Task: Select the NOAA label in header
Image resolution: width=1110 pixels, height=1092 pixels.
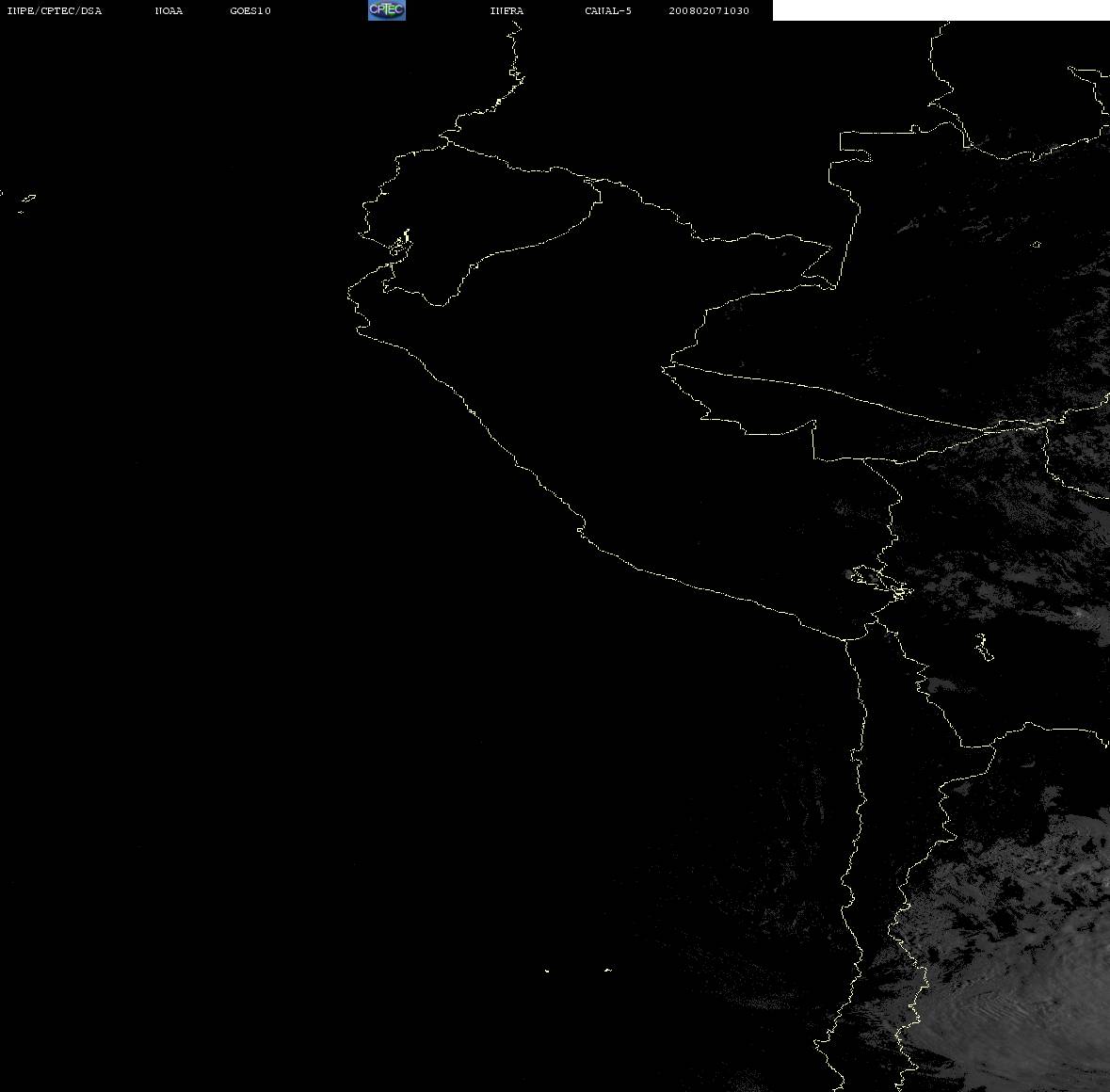Action: 169,10
